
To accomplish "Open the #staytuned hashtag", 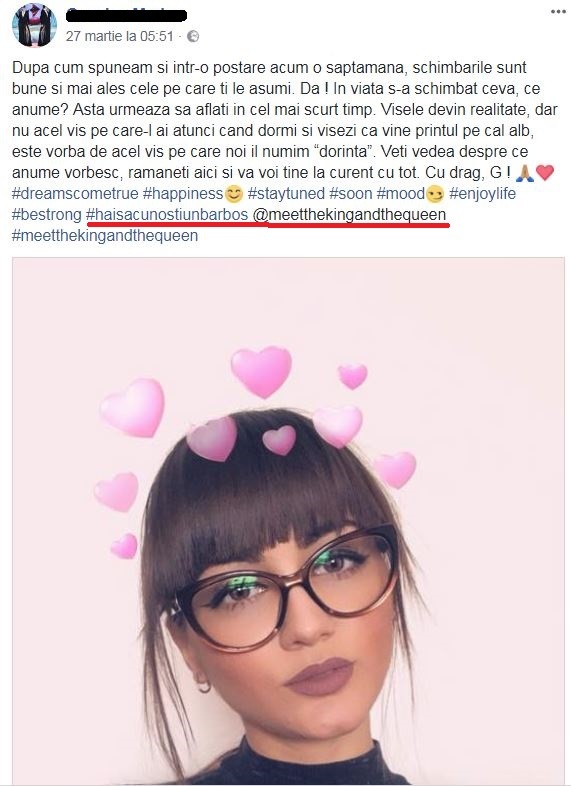I will [286, 193].
